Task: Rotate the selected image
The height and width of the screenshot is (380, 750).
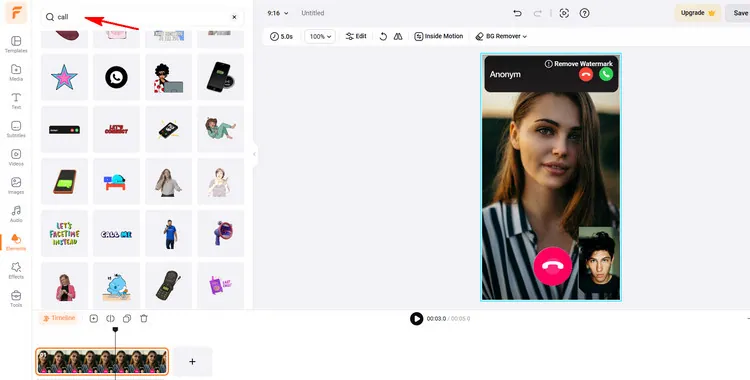Action: coord(383,36)
